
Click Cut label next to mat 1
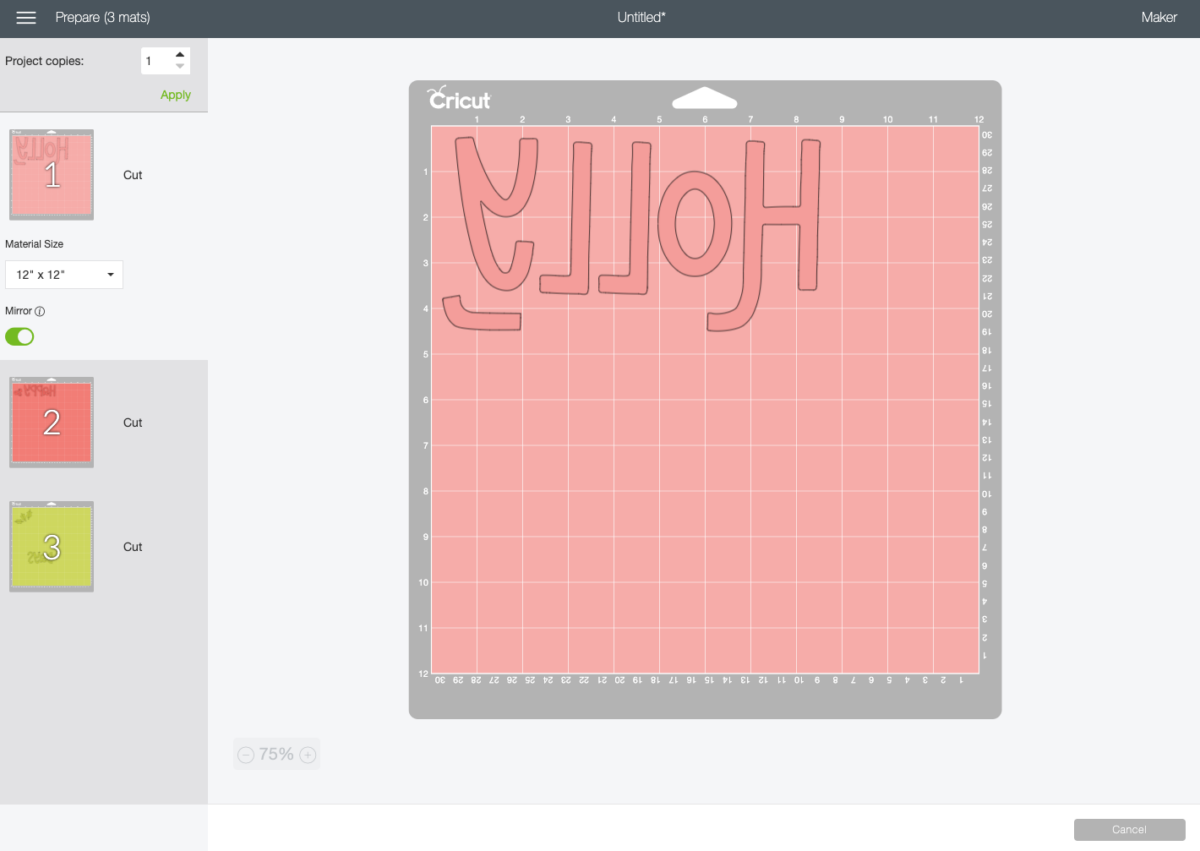(133, 175)
